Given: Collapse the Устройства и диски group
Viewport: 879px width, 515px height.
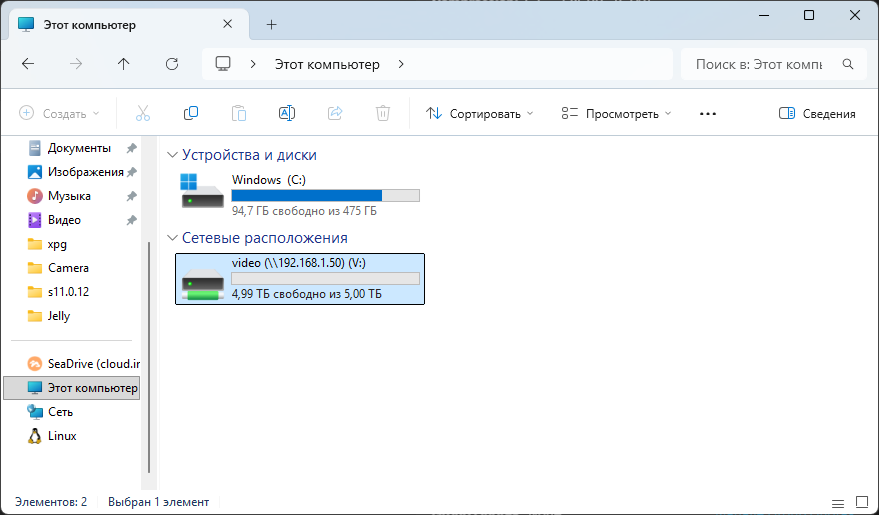Looking at the screenshot, I should [172, 155].
